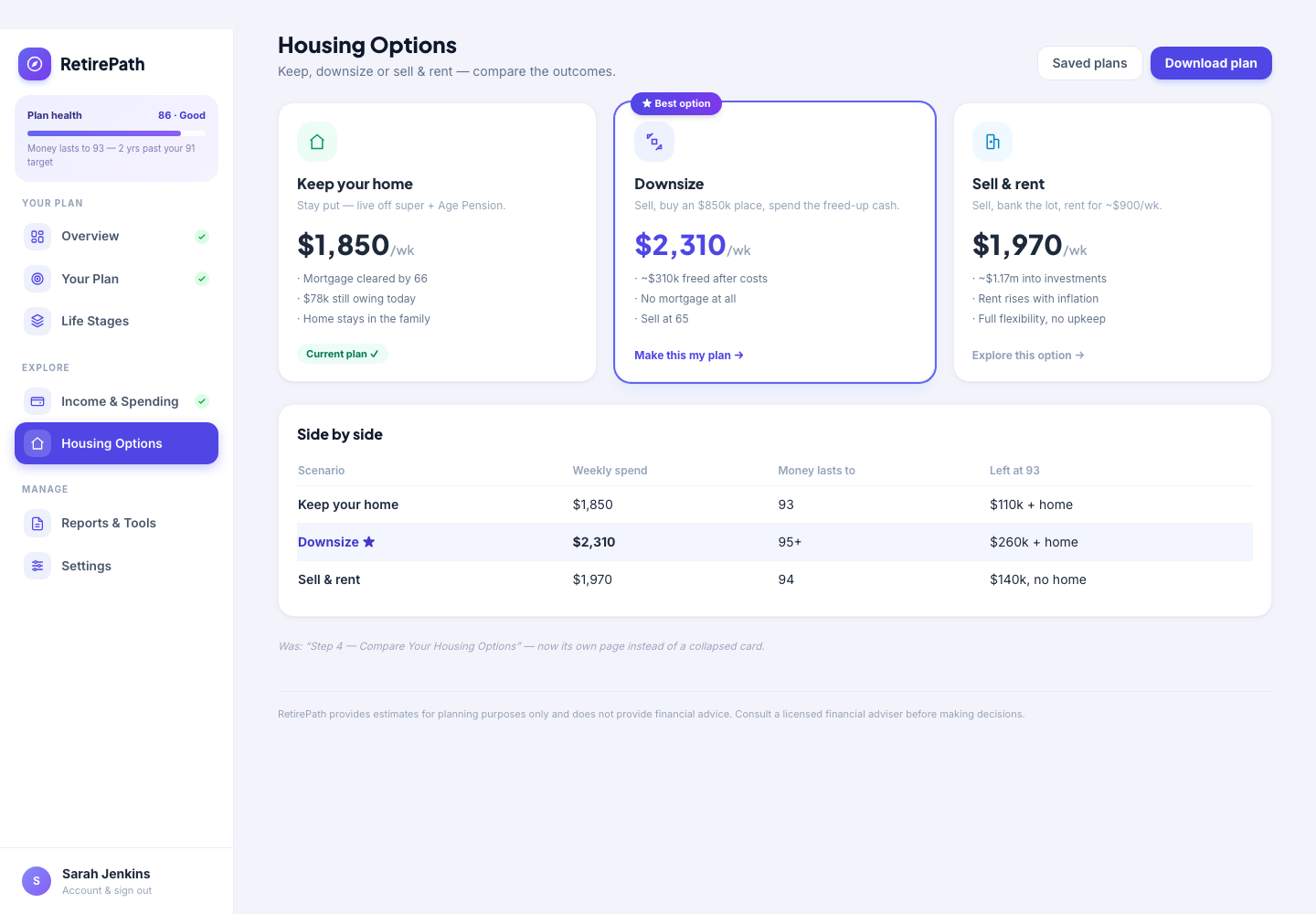
Task: Click the Weekly spend column header
Action: (610, 471)
